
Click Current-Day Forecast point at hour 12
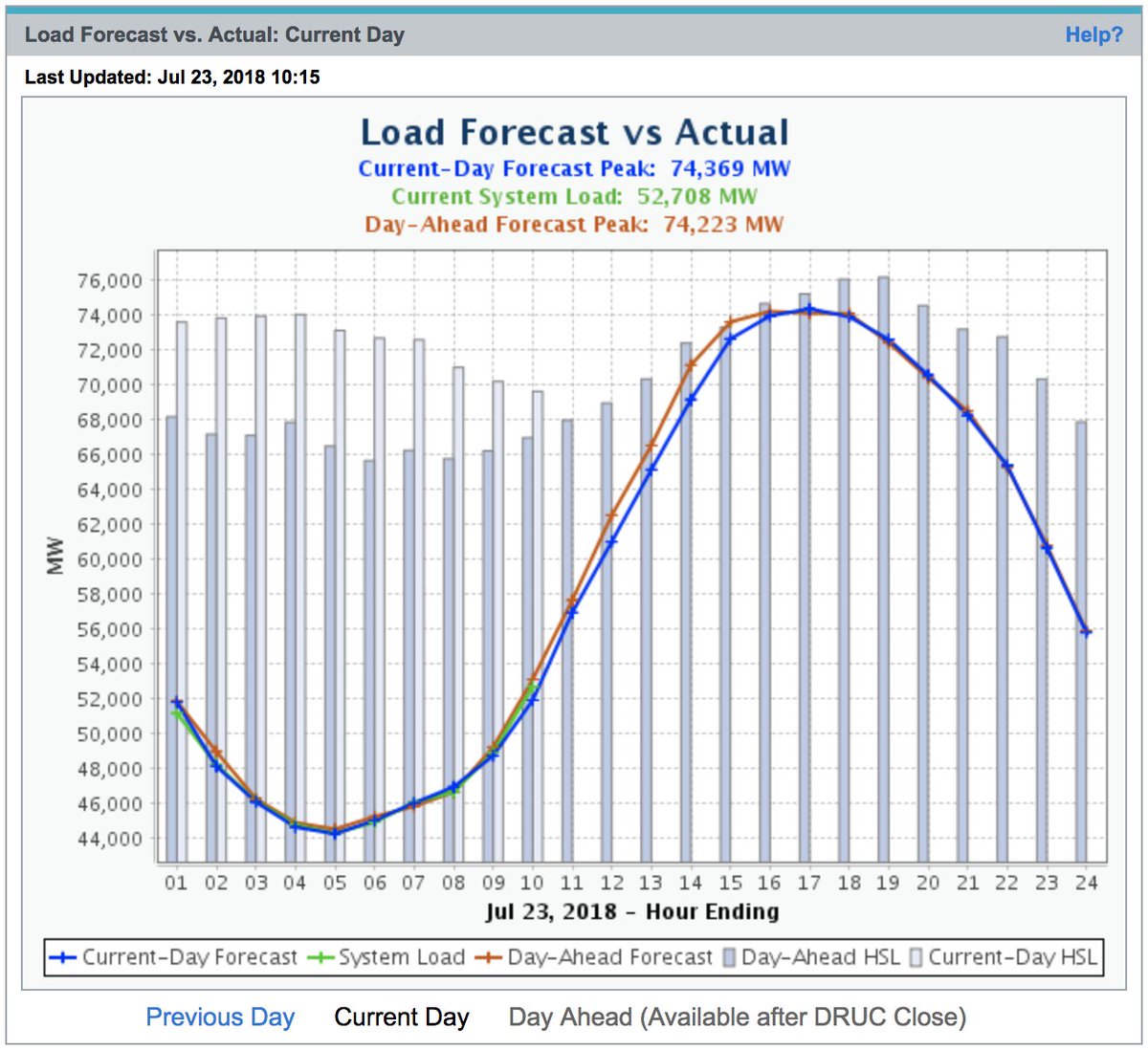click(611, 542)
